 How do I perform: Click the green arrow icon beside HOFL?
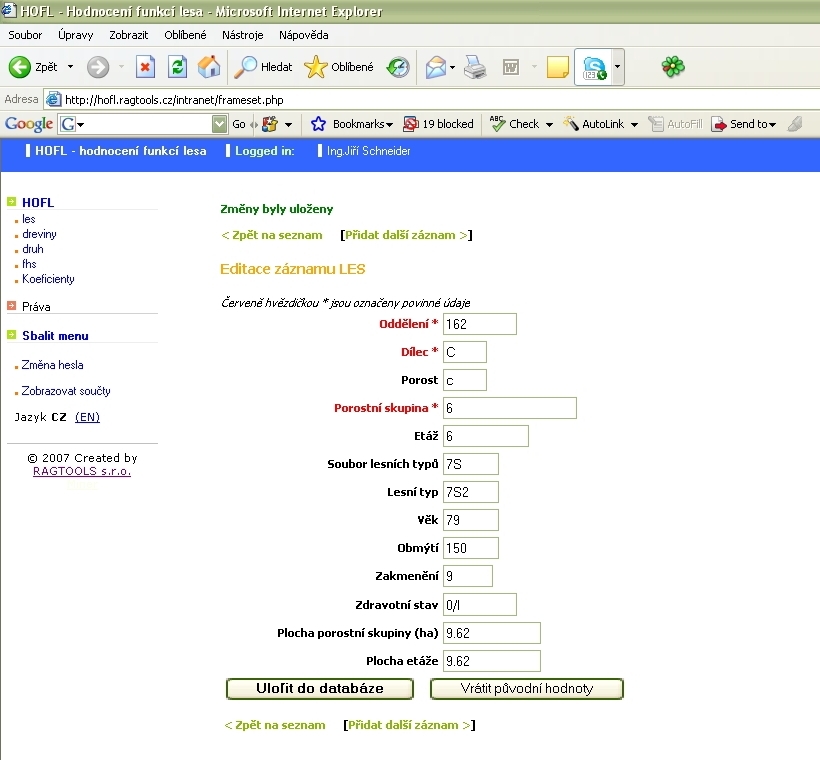12,201
